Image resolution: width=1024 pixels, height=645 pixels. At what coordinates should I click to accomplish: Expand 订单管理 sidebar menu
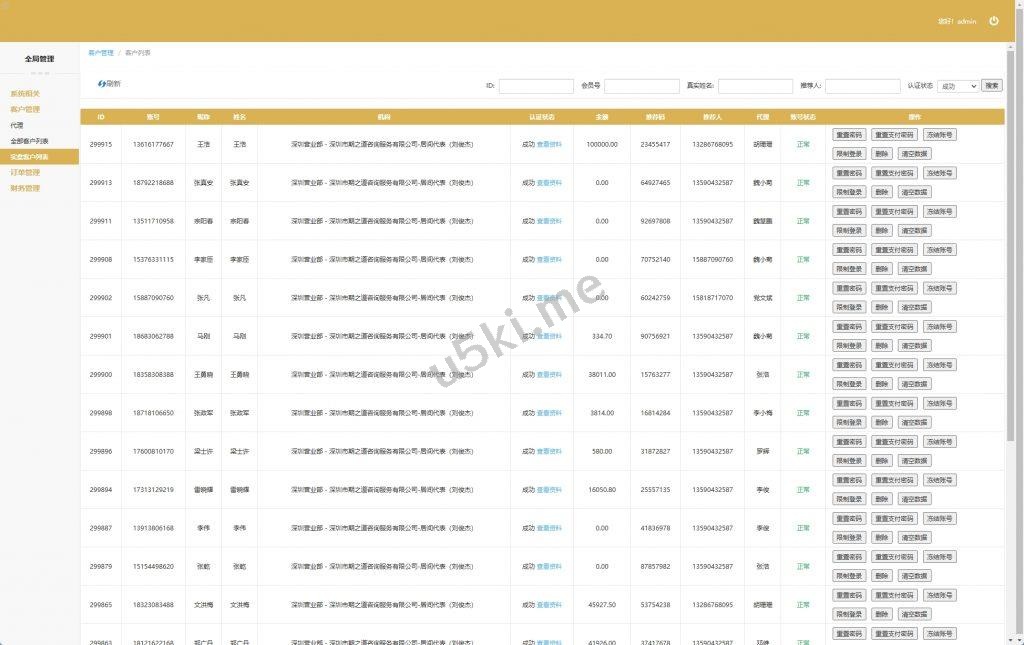25,172
